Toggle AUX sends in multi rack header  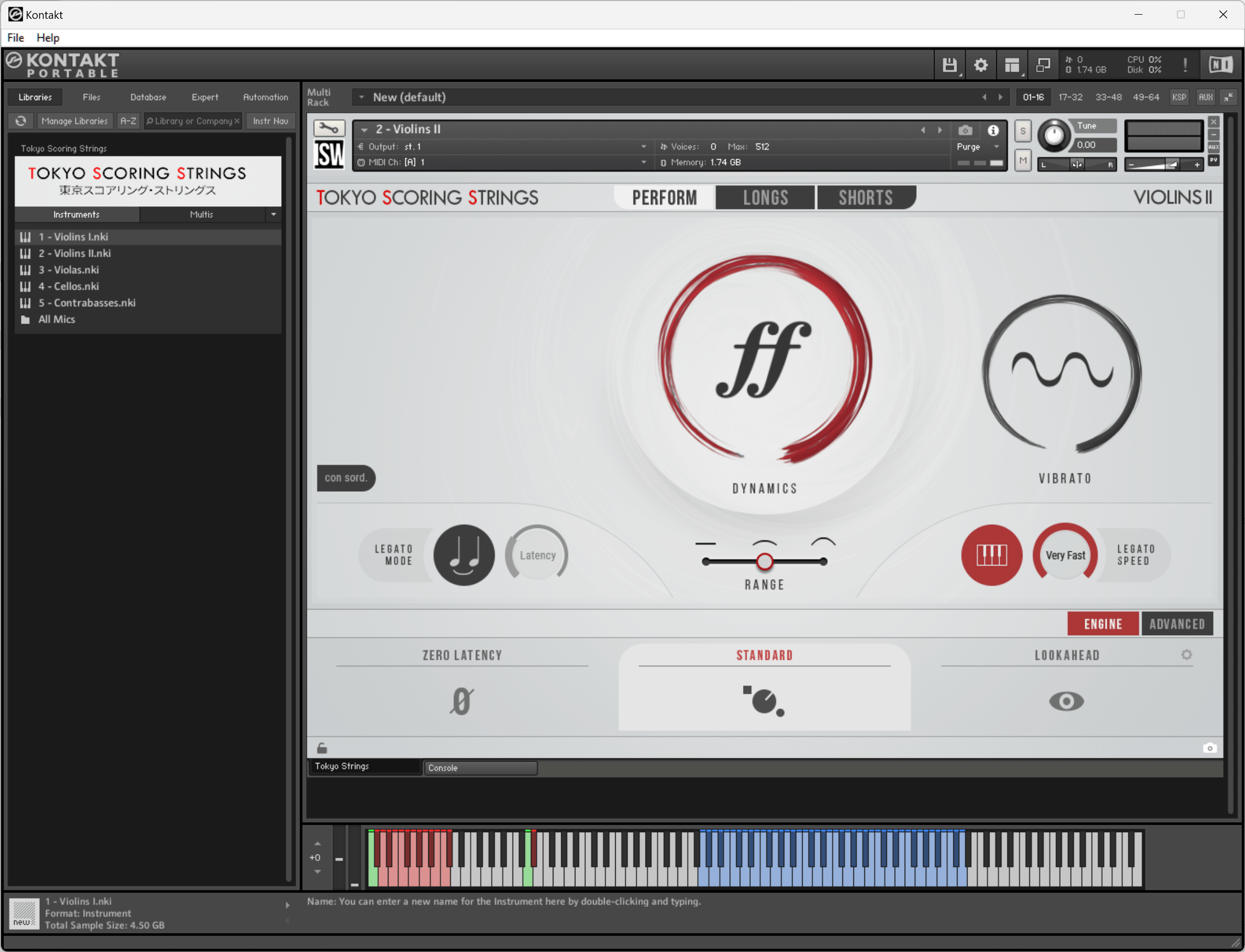pos(1205,97)
